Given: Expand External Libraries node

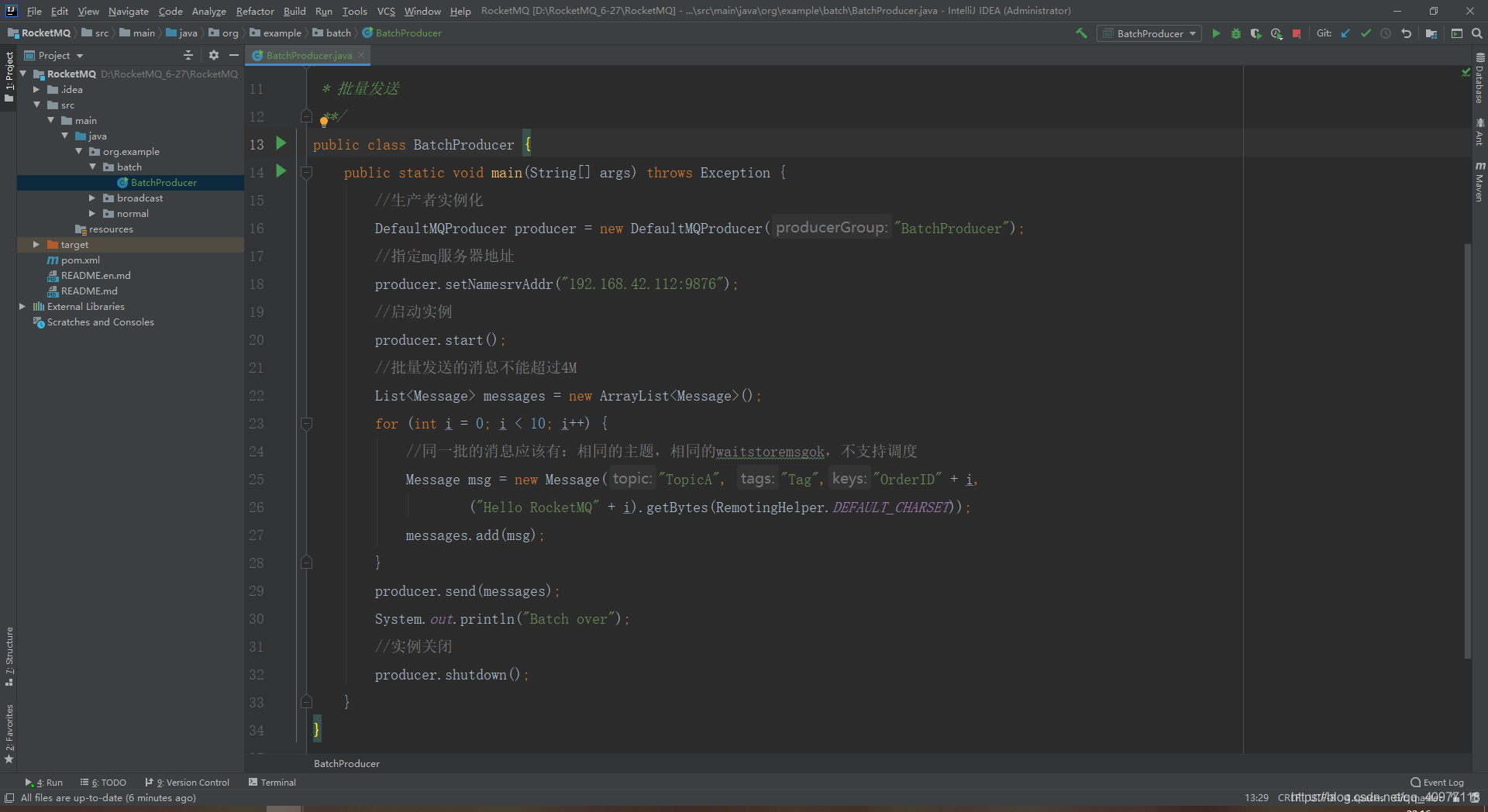Looking at the screenshot, I should click(22, 306).
